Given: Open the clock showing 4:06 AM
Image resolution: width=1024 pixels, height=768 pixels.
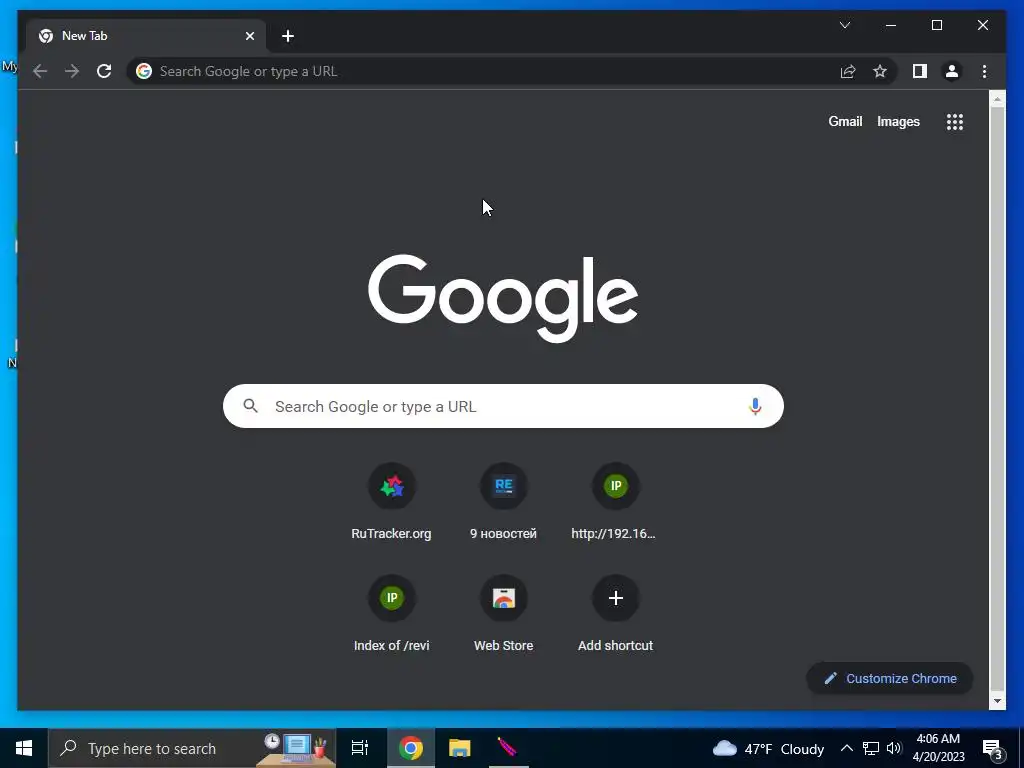Looking at the screenshot, I should tap(938, 748).
